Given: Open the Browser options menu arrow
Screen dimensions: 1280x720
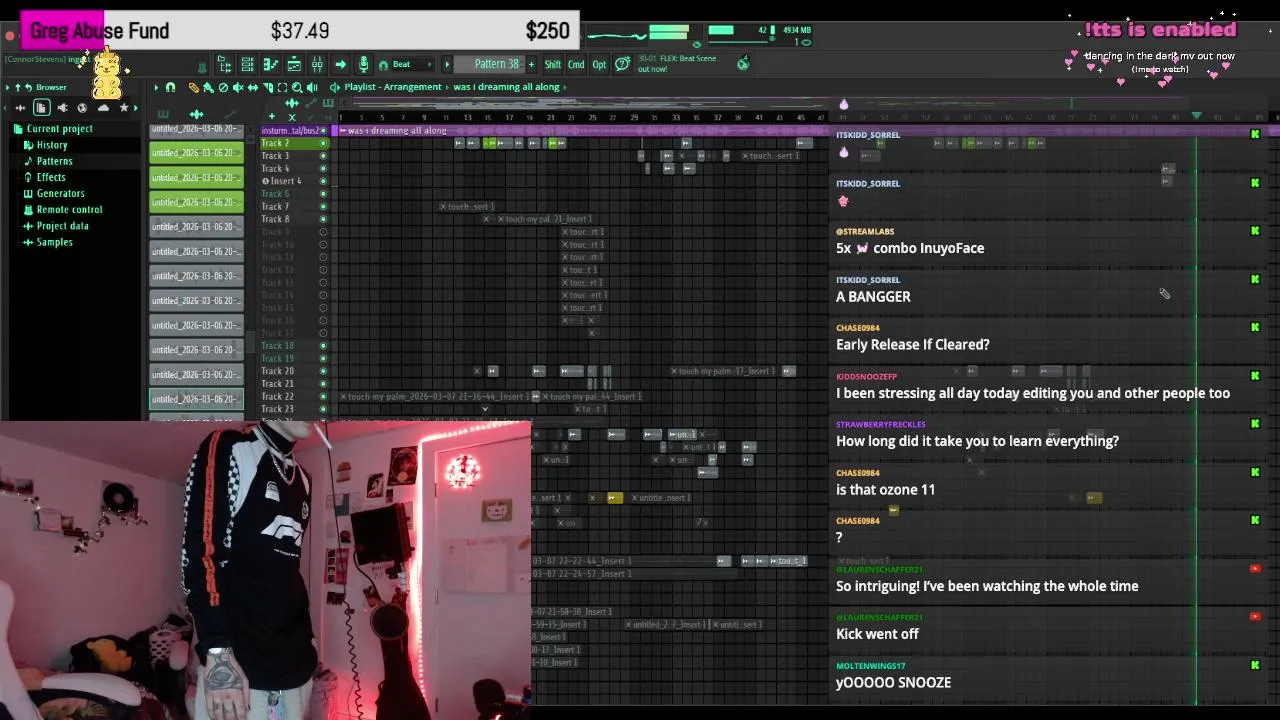Looking at the screenshot, I should point(7,87).
